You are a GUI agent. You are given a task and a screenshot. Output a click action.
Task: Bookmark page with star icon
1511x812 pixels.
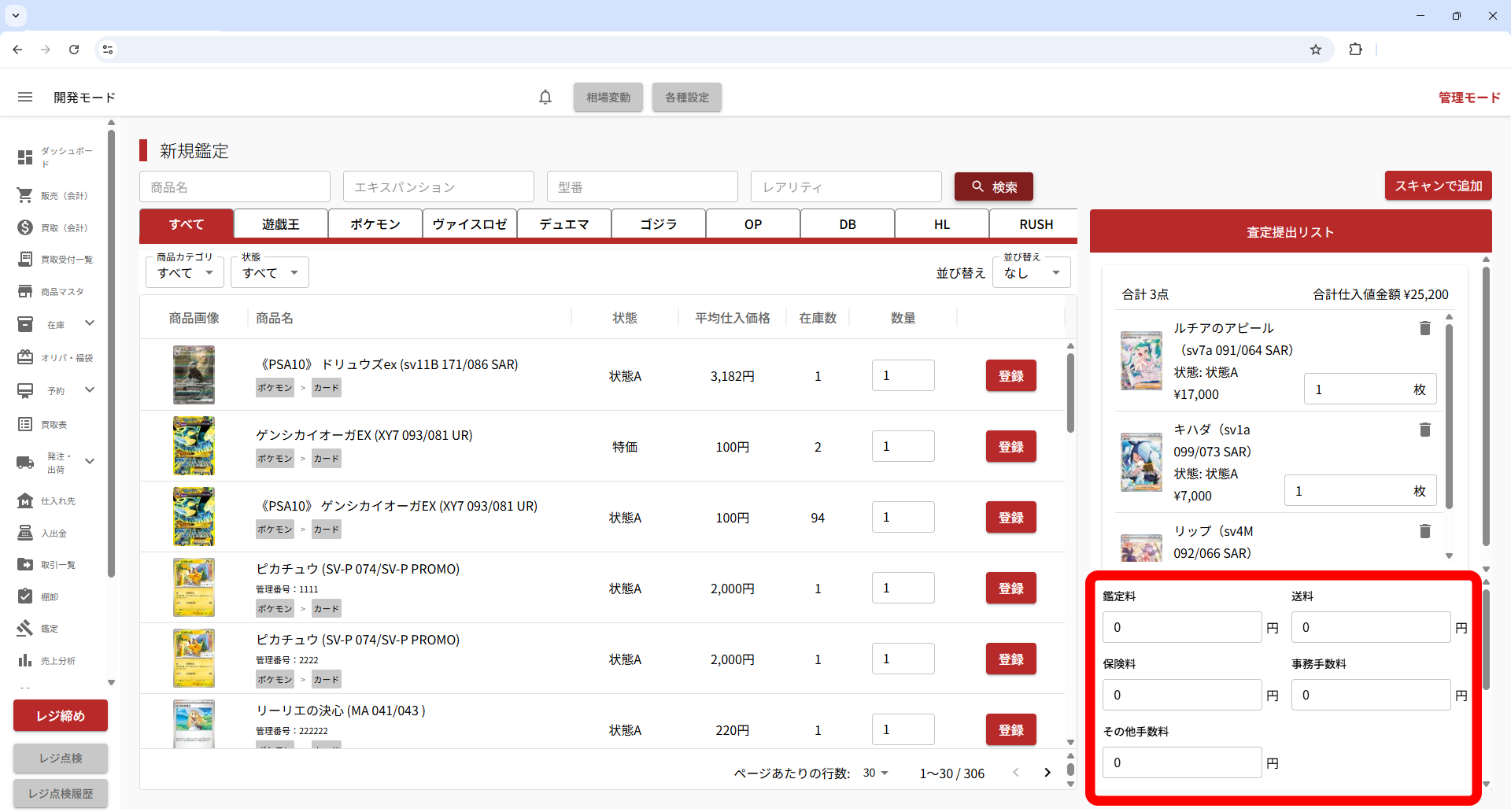click(x=1315, y=50)
